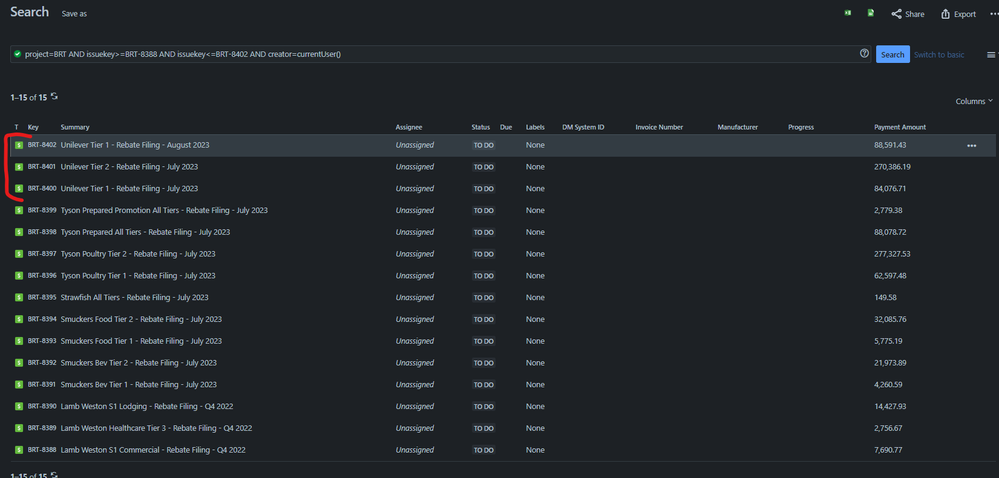Select payment amount 149.58
This screenshot has width=999, height=478.
(x=885, y=298)
